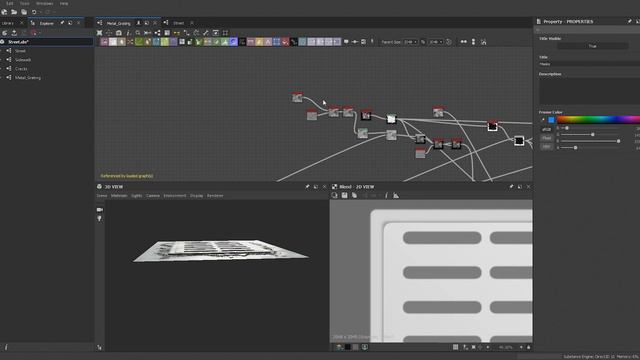Viewport: 640px width, 360px height.
Task: Expand the Sidewalk graph tree arrow
Action: tap(1, 60)
